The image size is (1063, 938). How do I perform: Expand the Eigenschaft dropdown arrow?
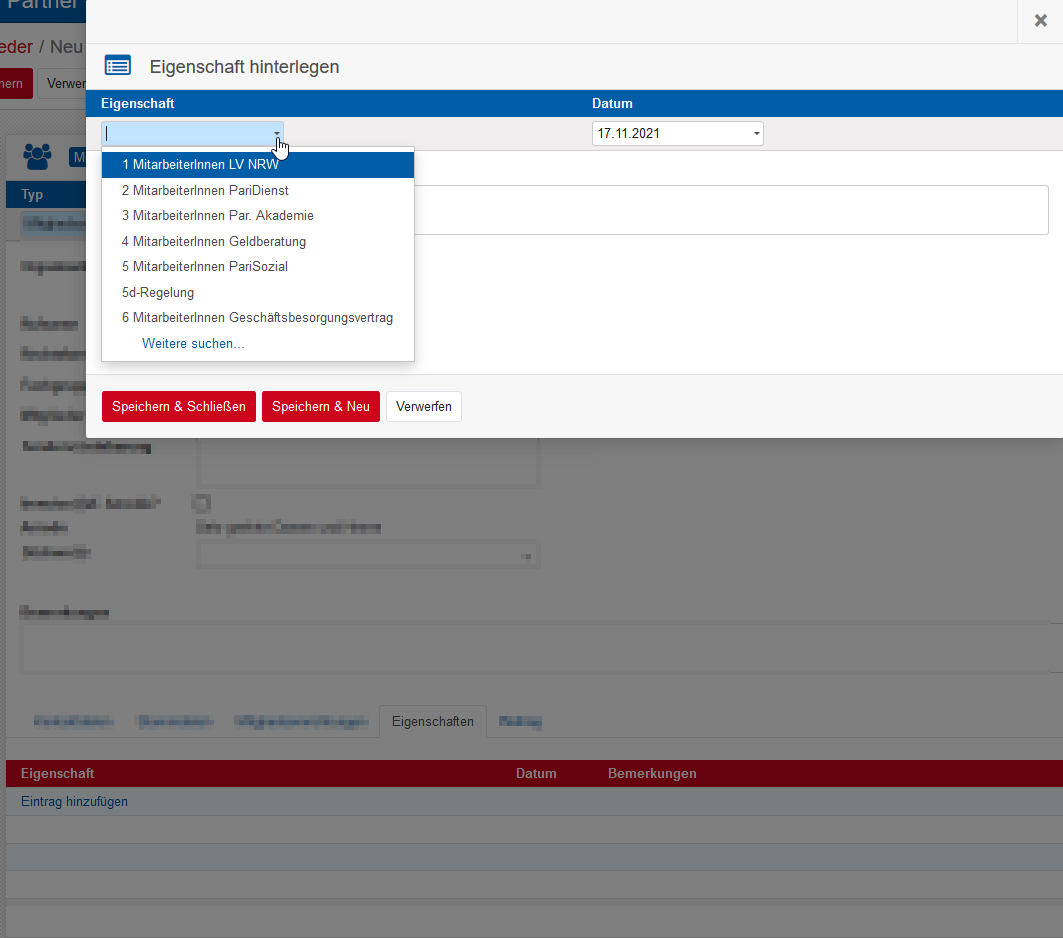277,134
